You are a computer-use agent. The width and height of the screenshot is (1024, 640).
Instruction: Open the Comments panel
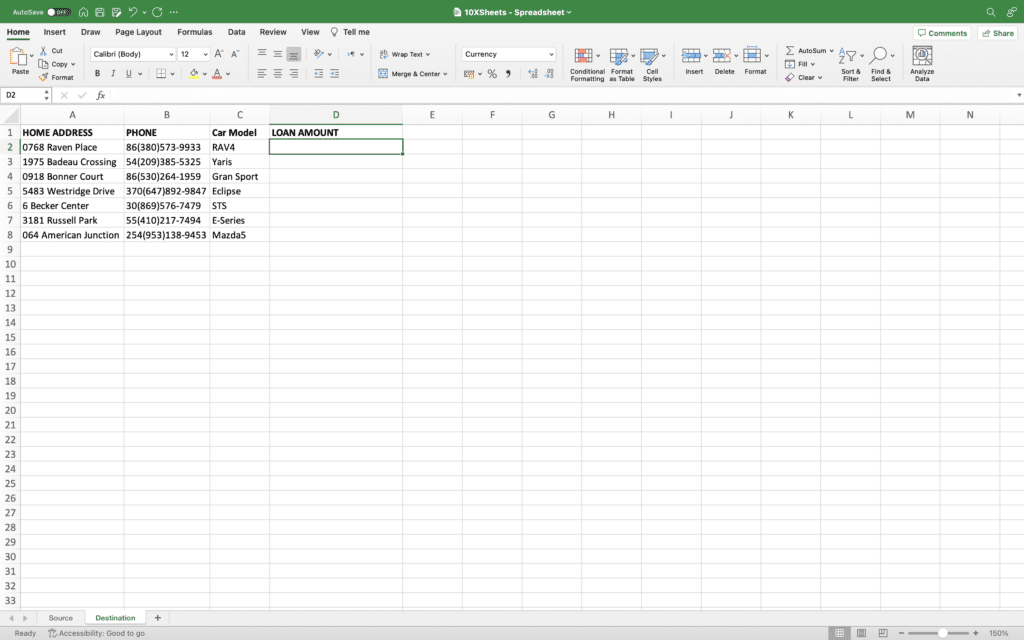coord(941,32)
